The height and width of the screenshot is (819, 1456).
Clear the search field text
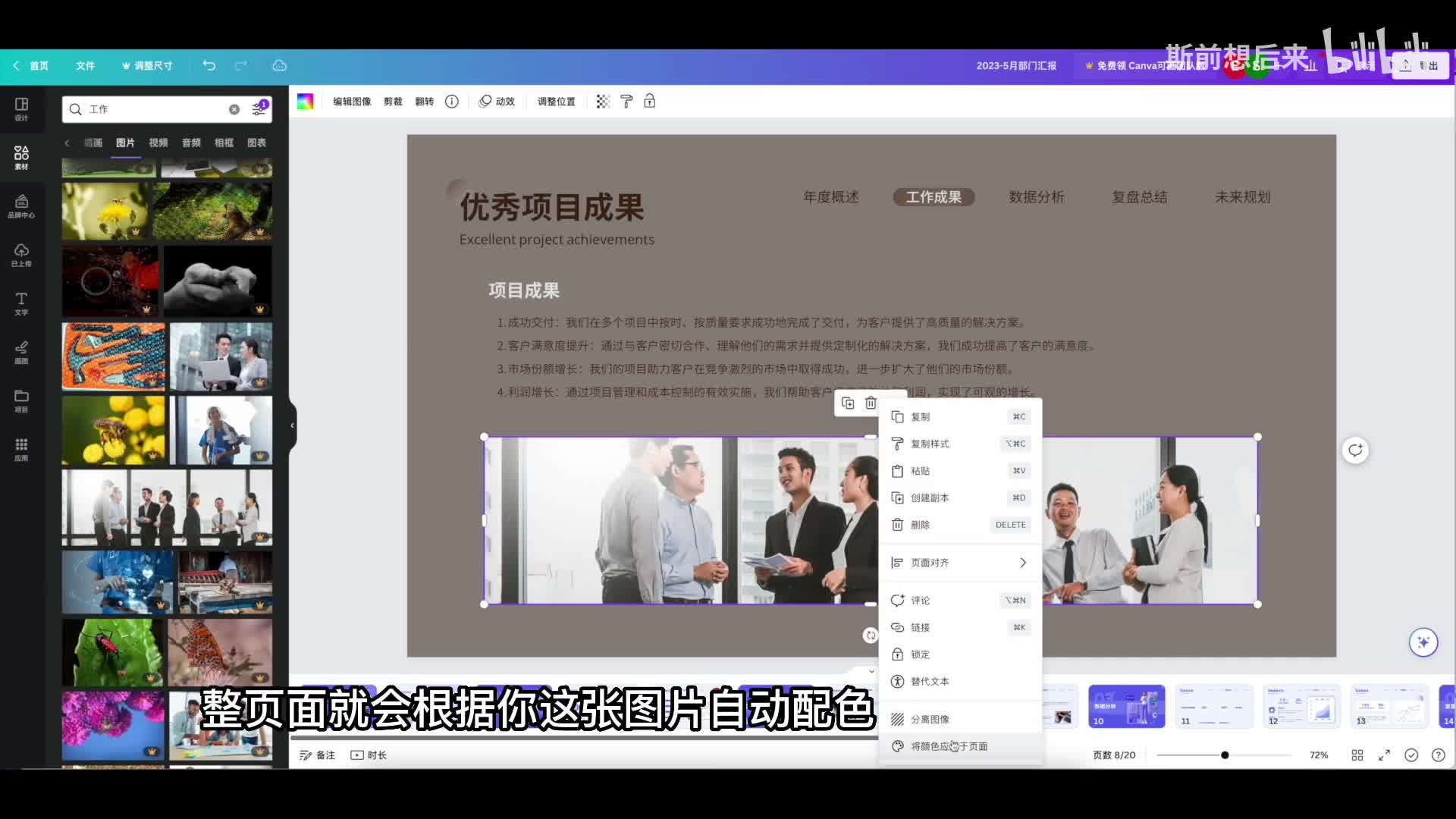coord(234,109)
